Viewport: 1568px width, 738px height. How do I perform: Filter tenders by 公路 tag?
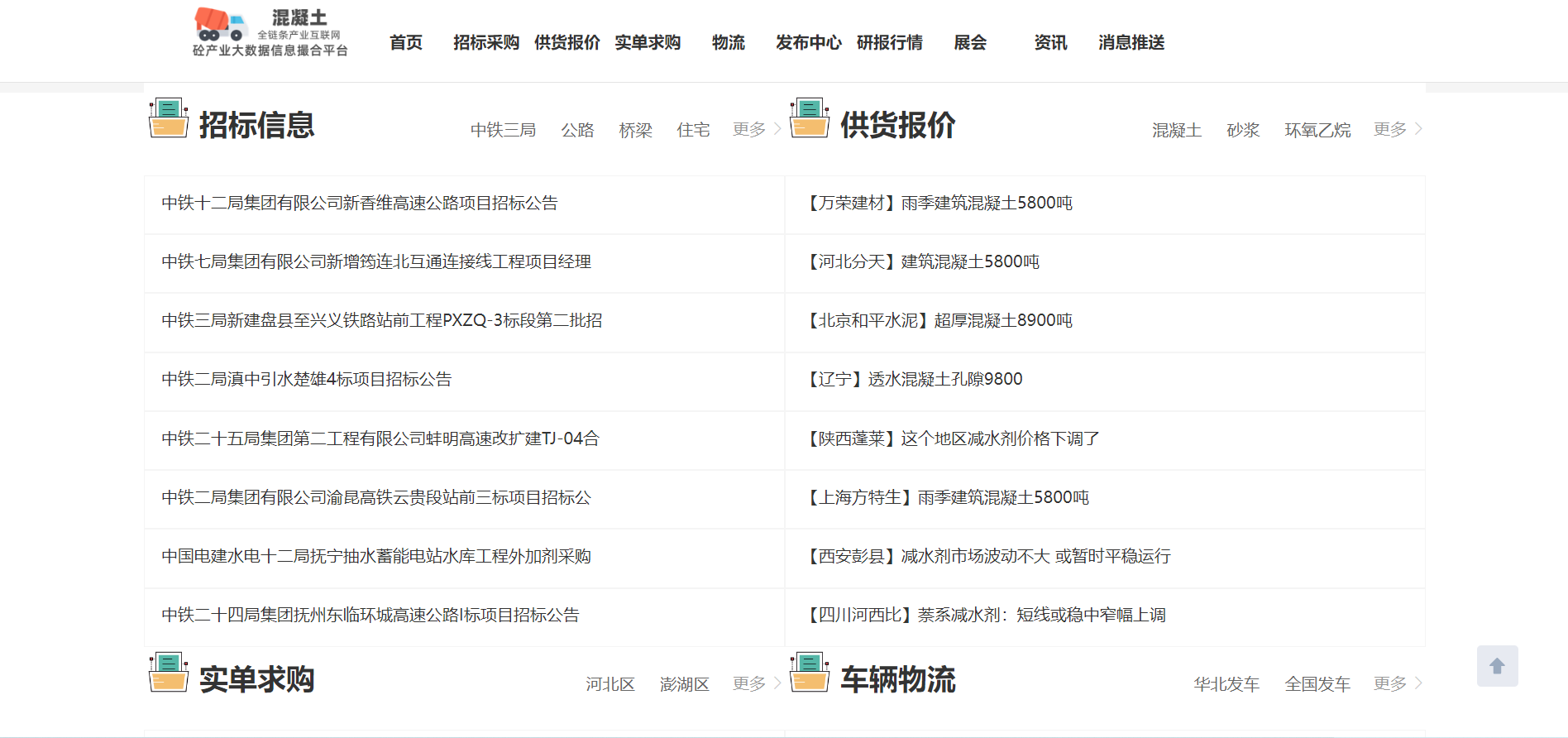[577, 130]
